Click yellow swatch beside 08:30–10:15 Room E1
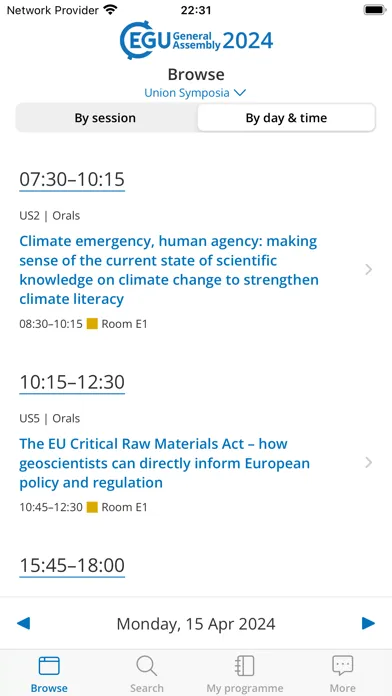392x696 pixels. pyautogui.click(x=92, y=324)
